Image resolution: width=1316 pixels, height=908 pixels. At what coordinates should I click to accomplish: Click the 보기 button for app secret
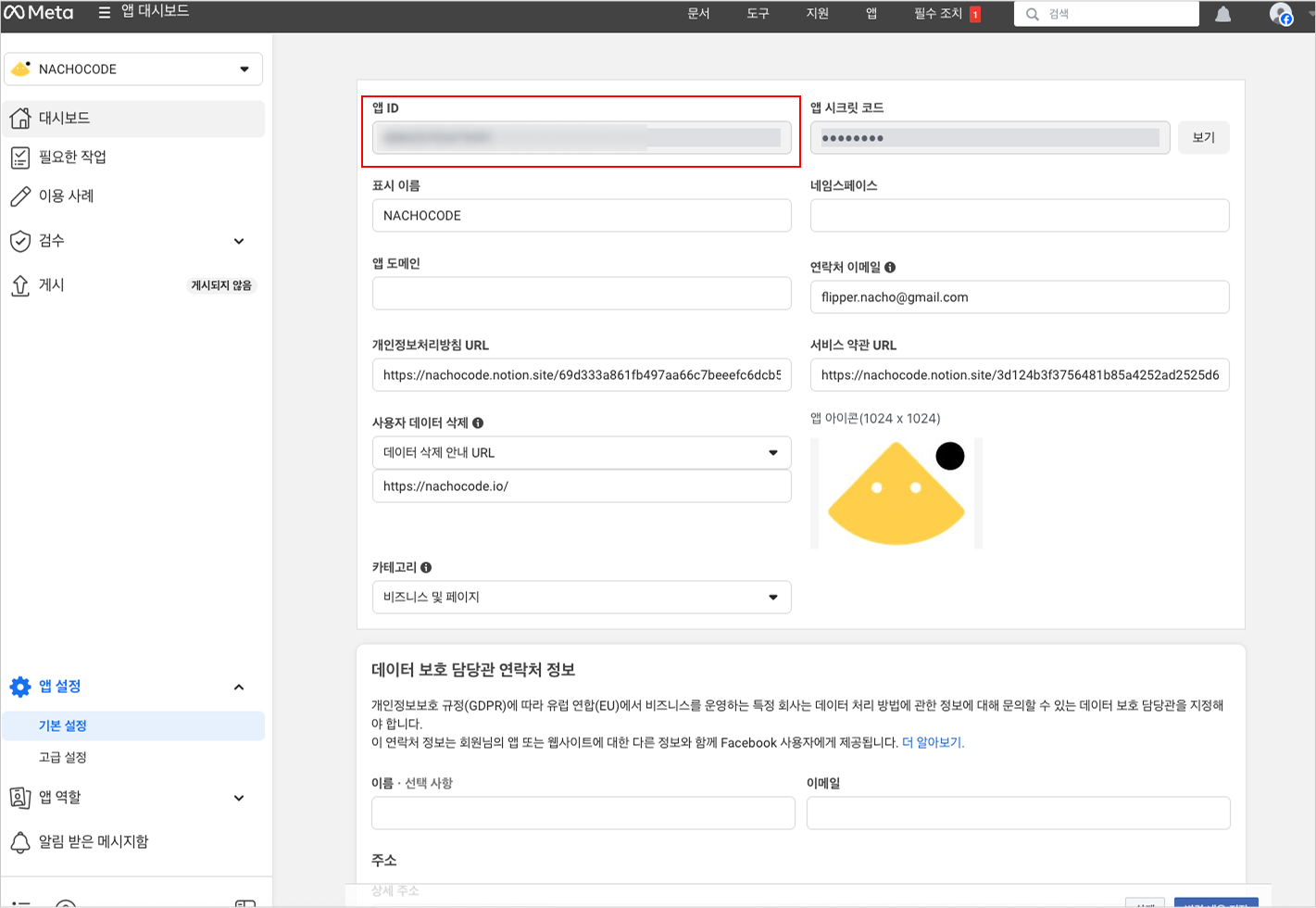(1204, 137)
